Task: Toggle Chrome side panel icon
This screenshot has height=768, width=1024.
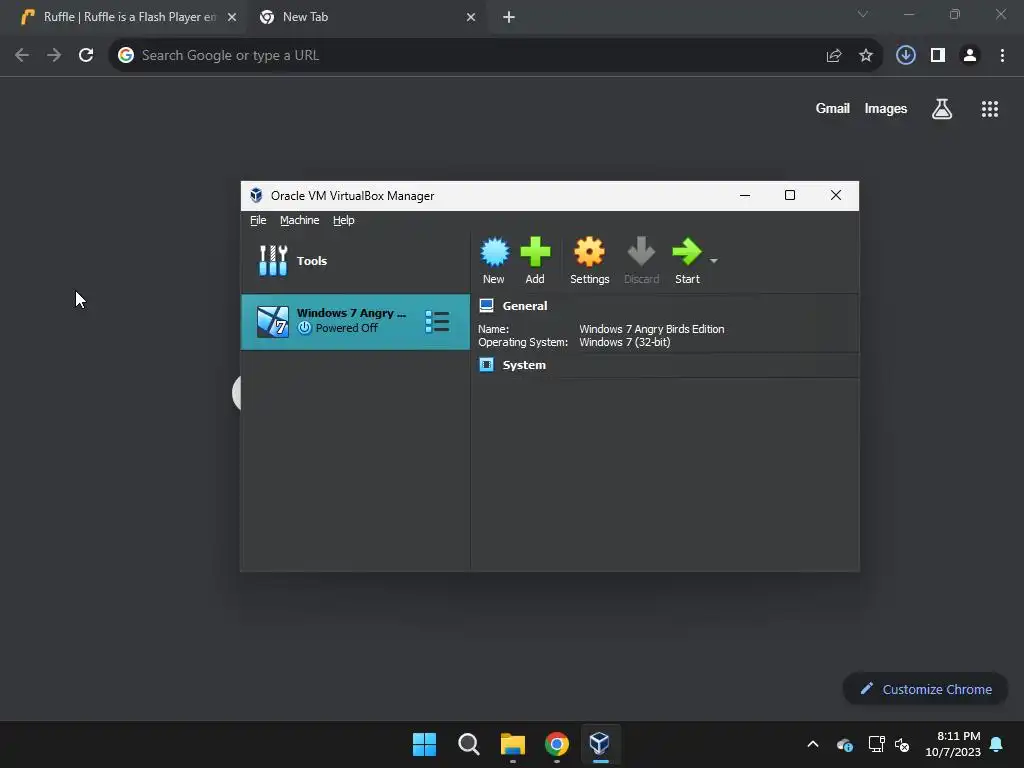Action: (938, 56)
